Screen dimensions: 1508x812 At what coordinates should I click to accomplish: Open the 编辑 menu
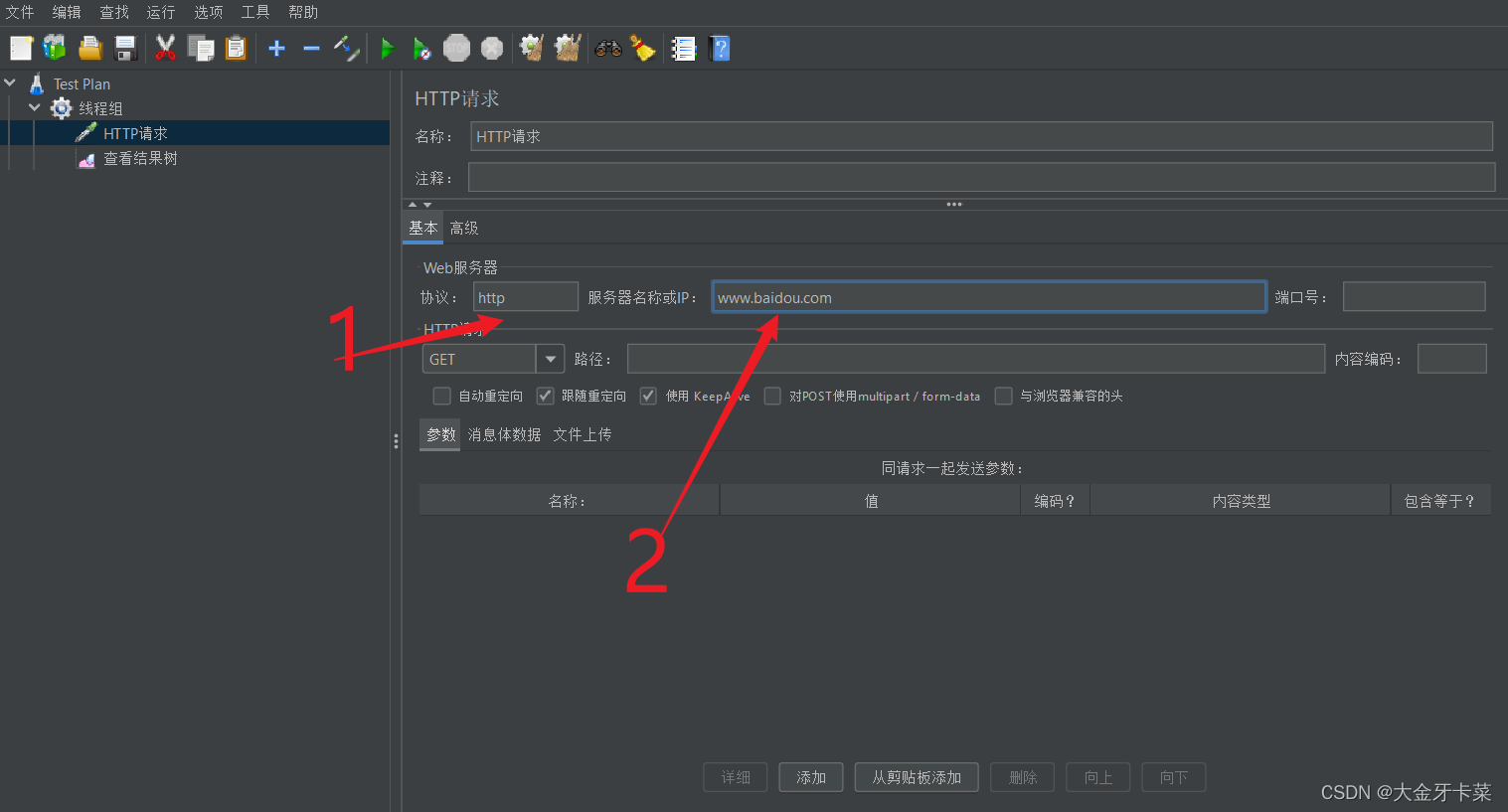pos(67,12)
